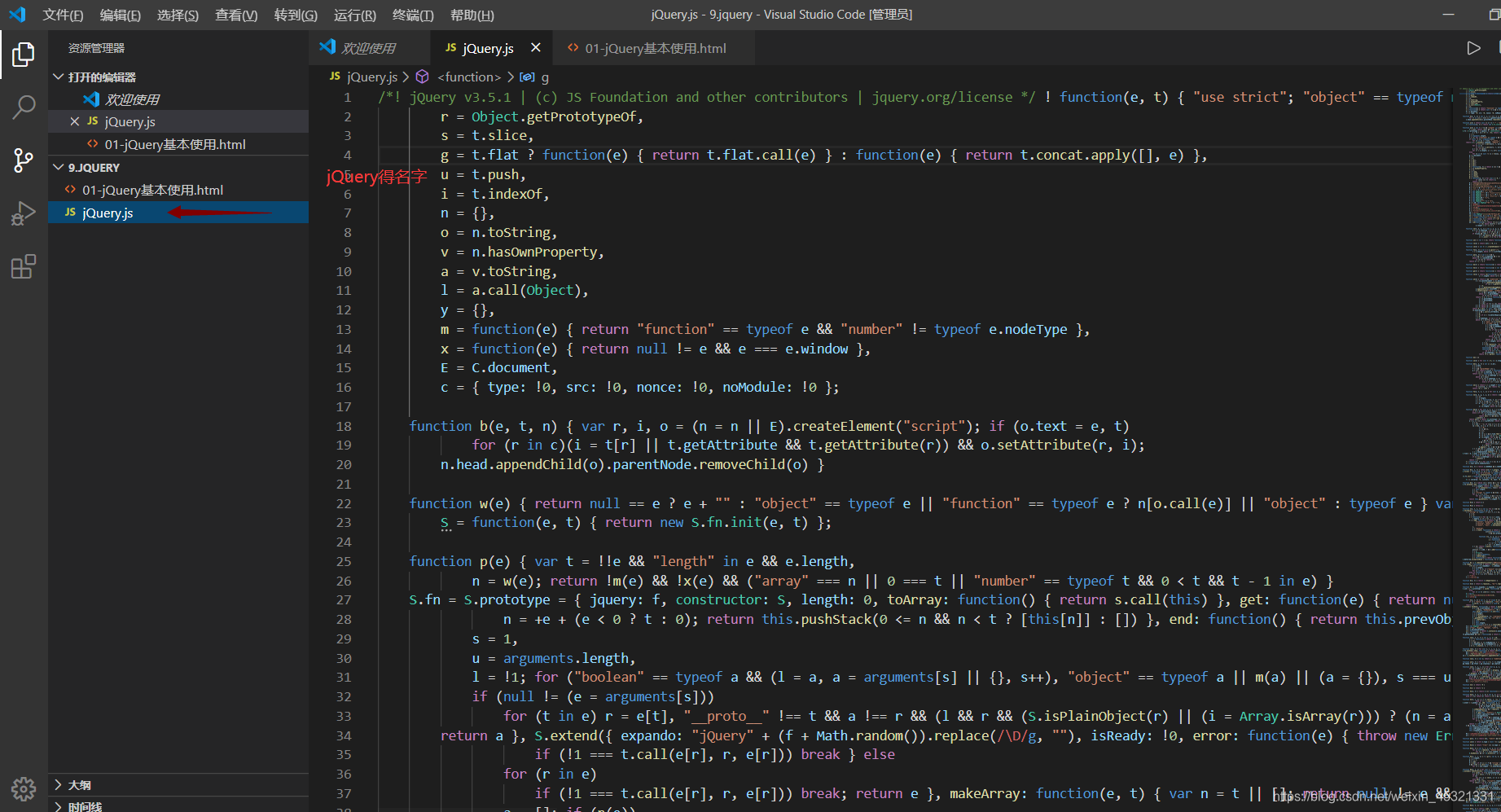Open the 帮助(H) menu
The width and height of the screenshot is (1501, 812).
click(472, 15)
